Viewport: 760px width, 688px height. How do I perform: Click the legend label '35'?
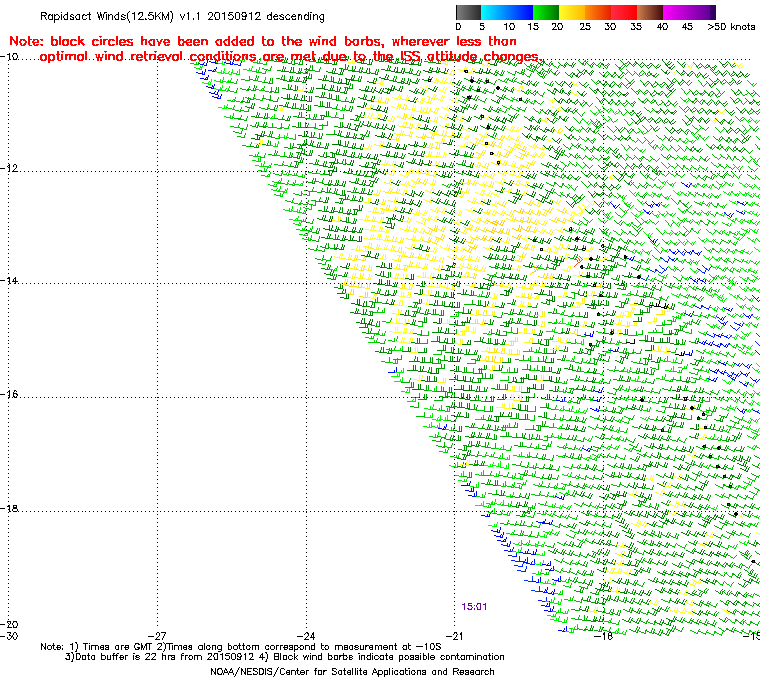coord(636,27)
